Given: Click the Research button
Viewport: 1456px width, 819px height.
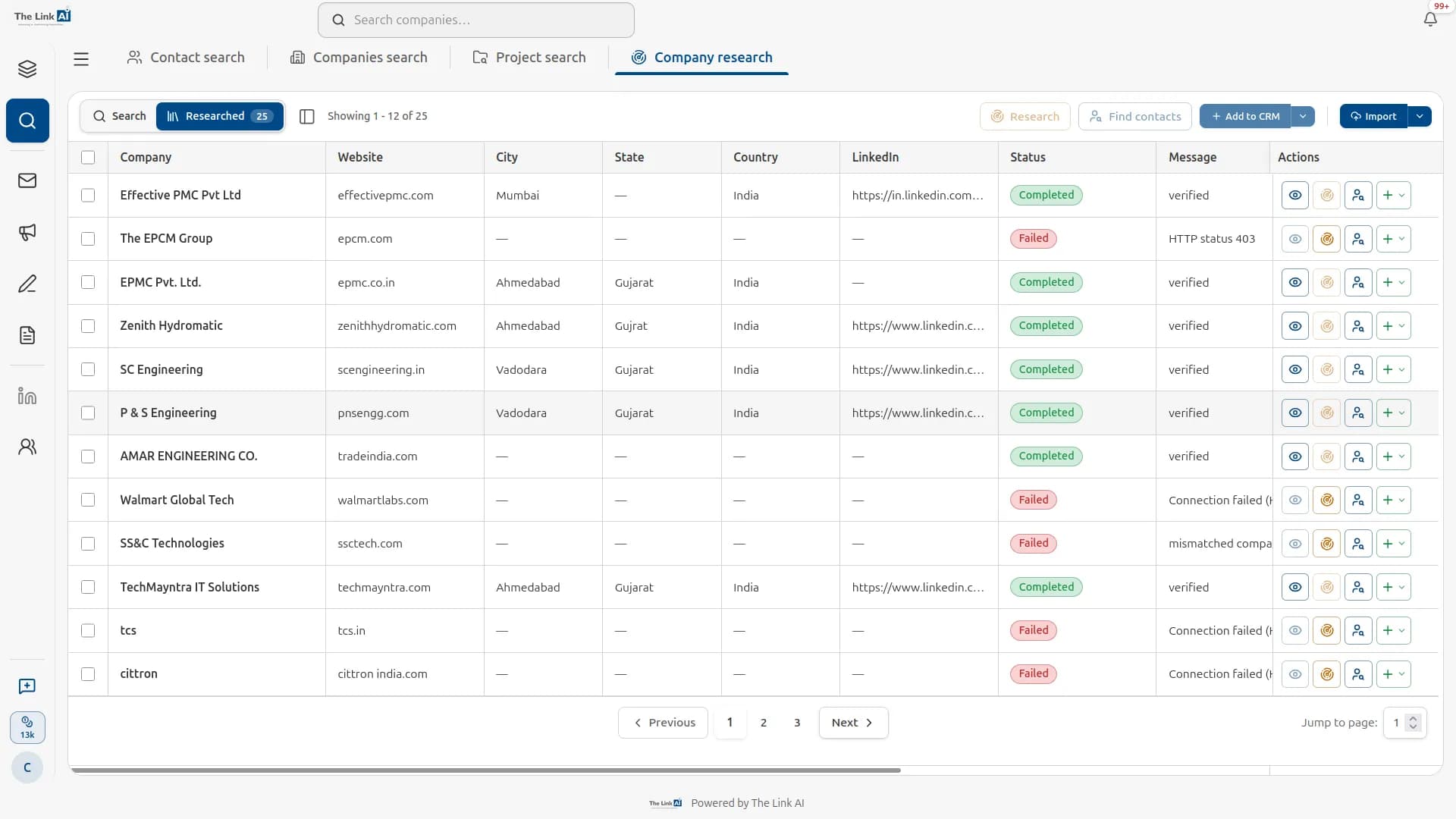Looking at the screenshot, I should click(x=1025, y=117).
